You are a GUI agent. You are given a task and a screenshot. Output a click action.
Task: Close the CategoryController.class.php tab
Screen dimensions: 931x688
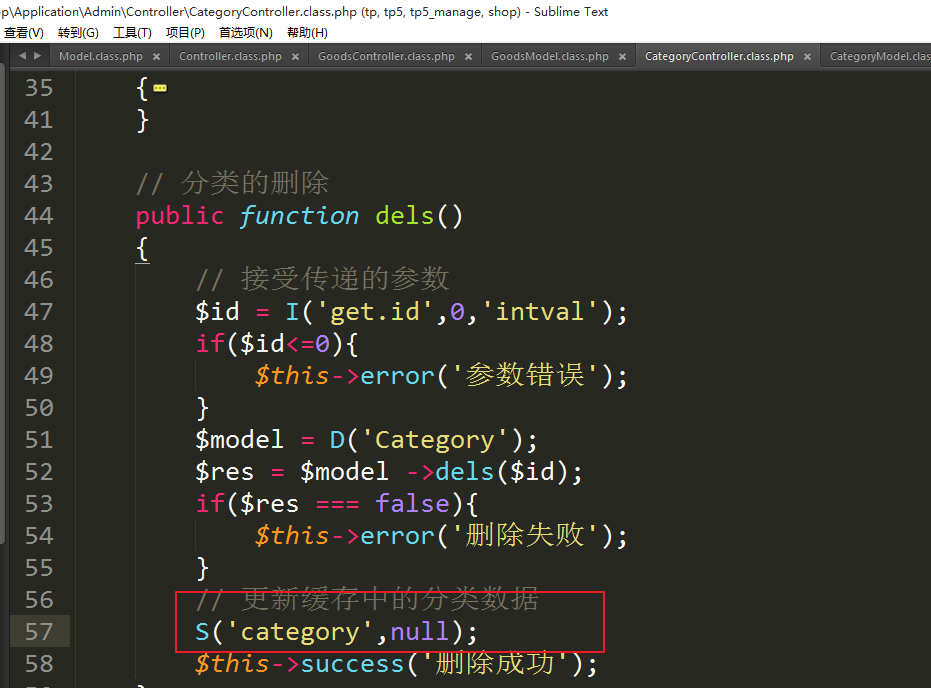[x=808, y=57]
